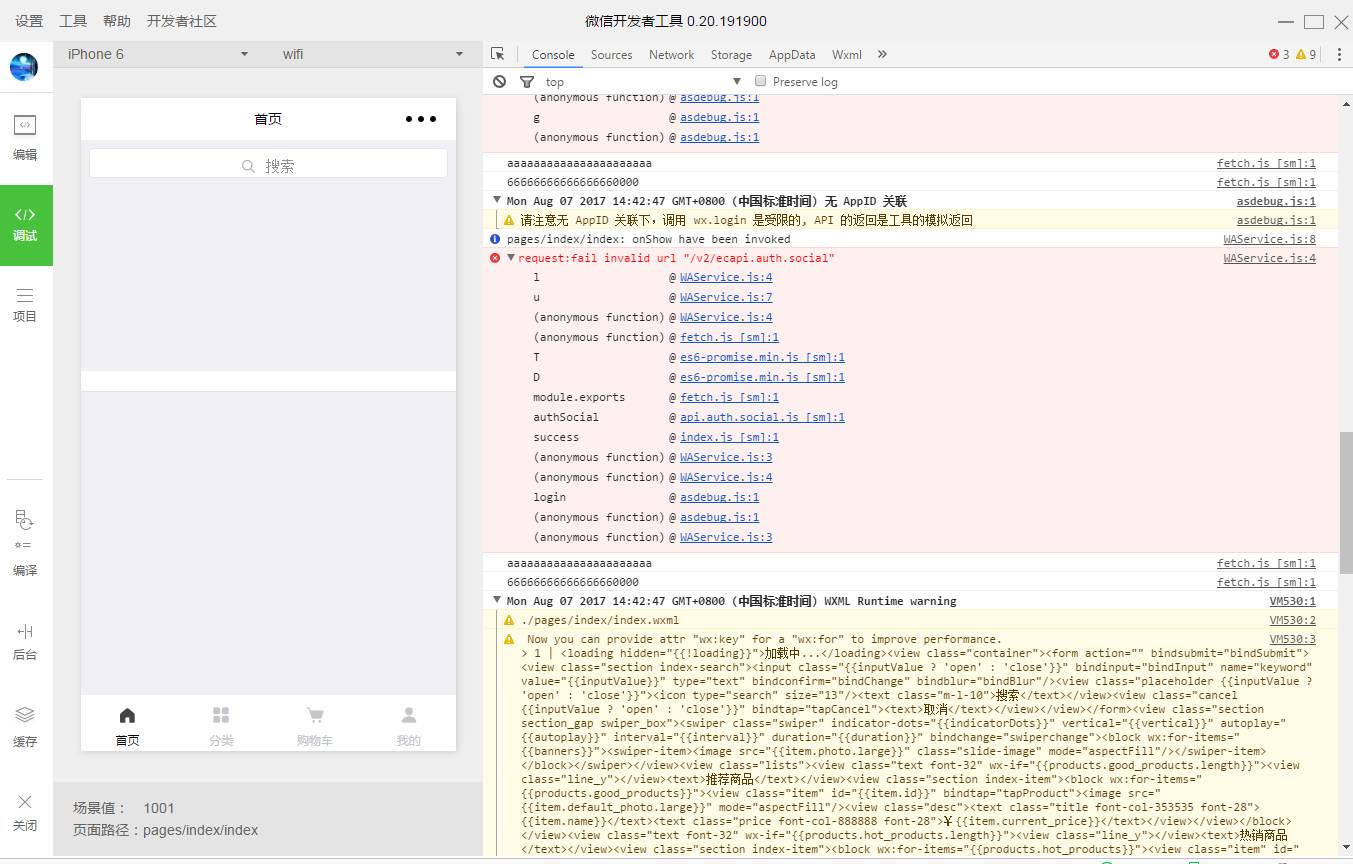
Task: Tap the 分类 category tab bar icon
Action: click(221, 725)
